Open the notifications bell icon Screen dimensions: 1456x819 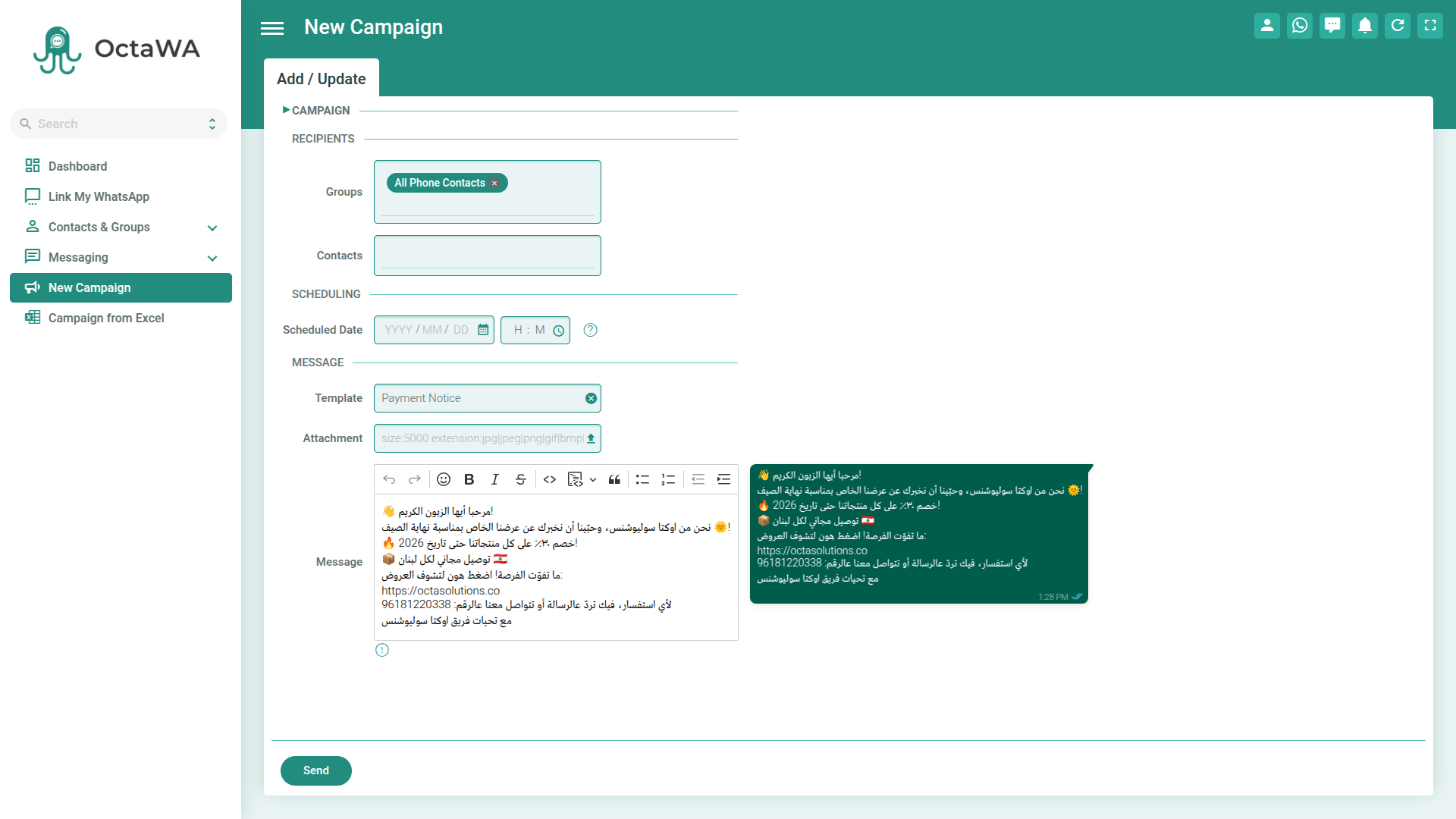pyautogui.click(x=1365, y=26)
